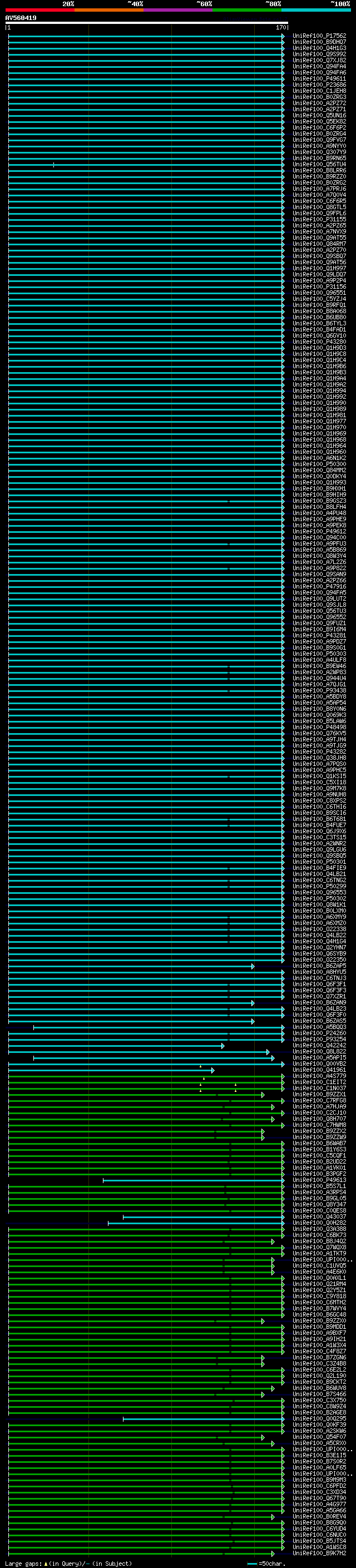Select label UniRef100_P49612

pyautogui.click(x=319, y=531)
